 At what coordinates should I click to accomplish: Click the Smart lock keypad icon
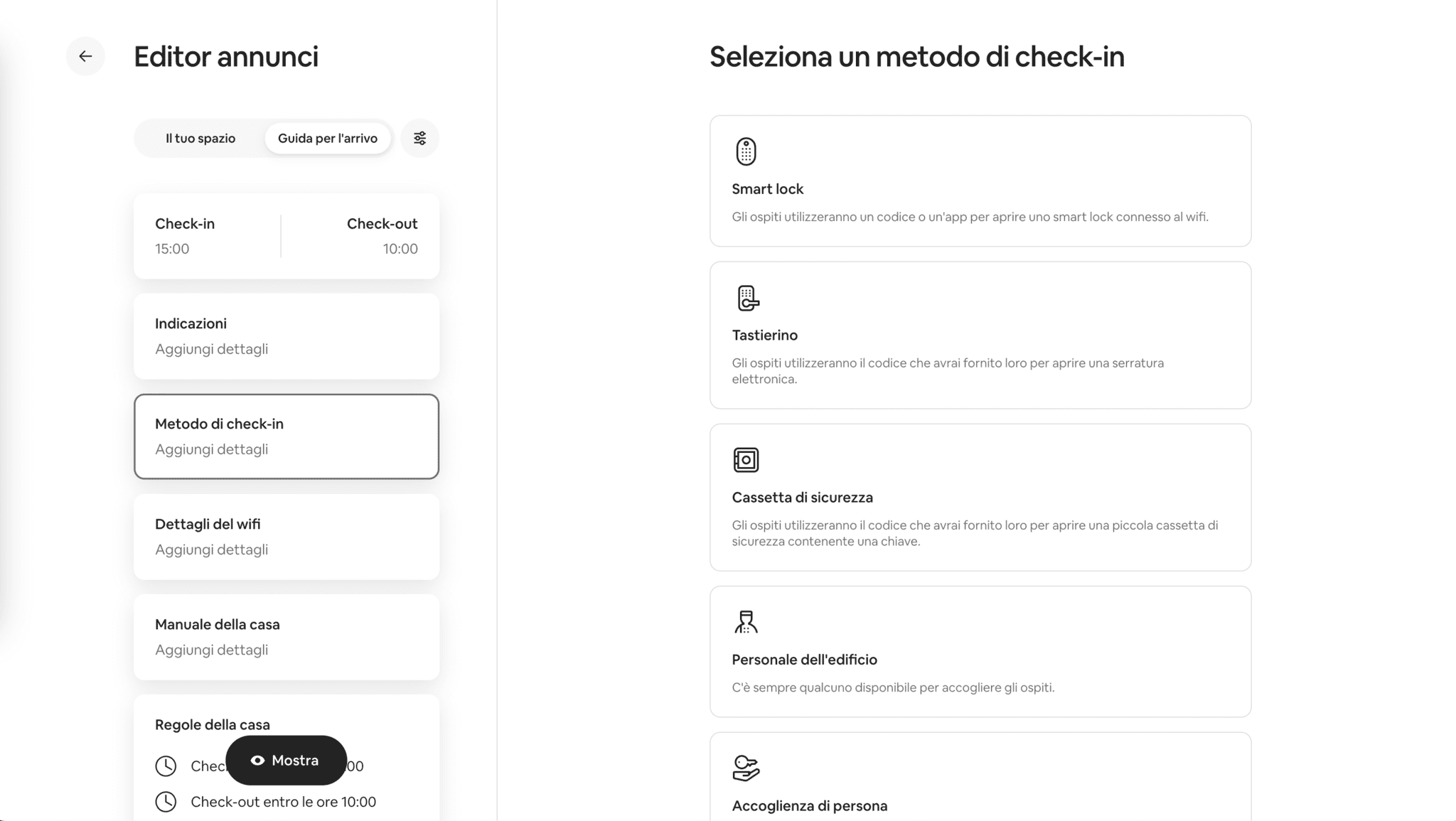[746, 151]
